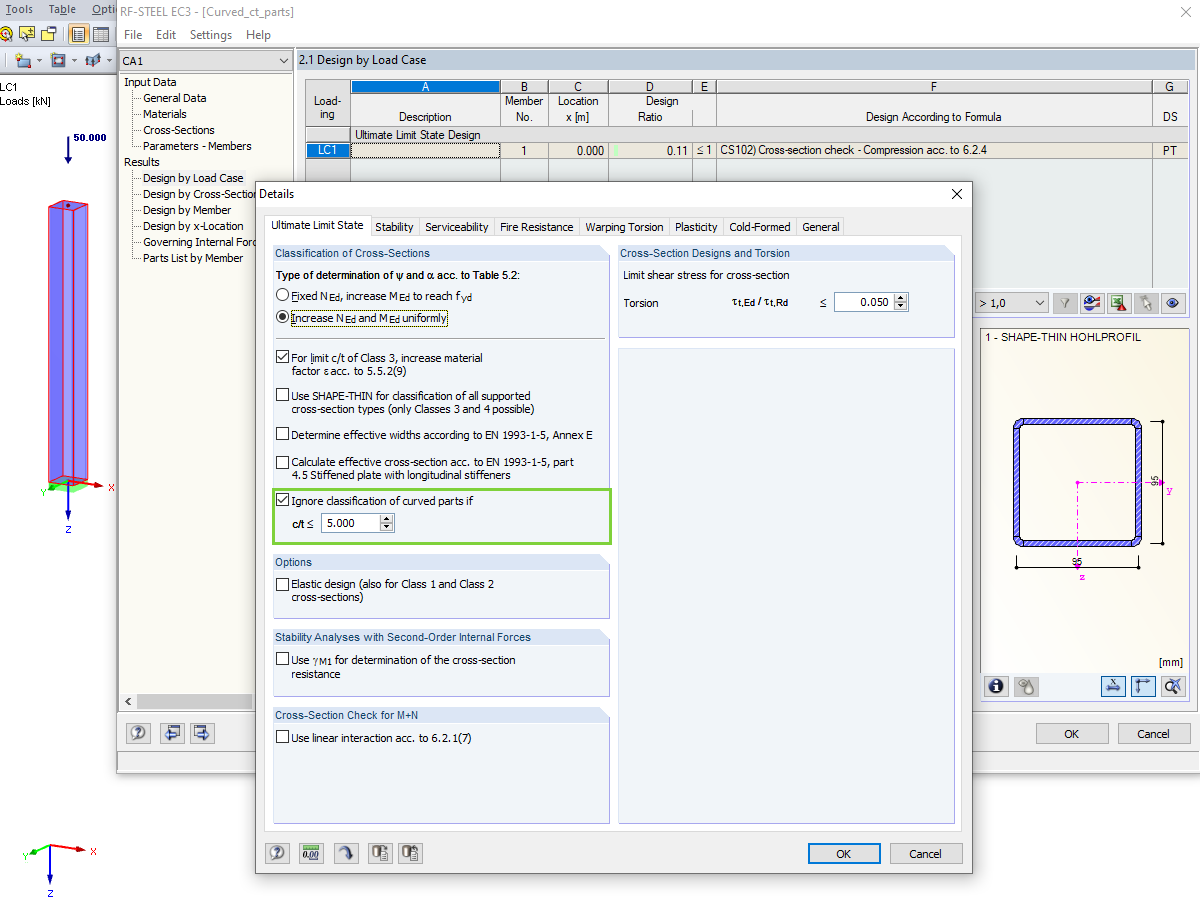Click the pick member pointer icon

click(x=1146, y=302)
